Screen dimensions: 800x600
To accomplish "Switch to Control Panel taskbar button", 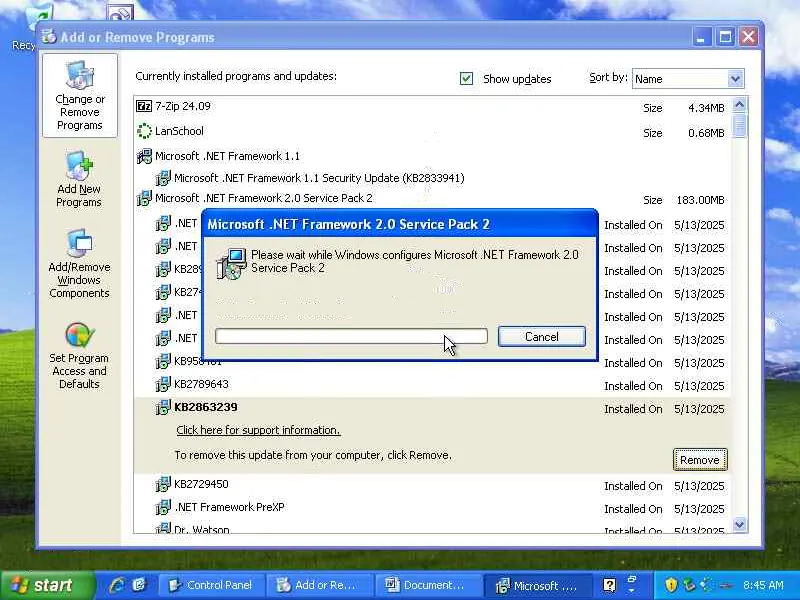I will (212, 585).
